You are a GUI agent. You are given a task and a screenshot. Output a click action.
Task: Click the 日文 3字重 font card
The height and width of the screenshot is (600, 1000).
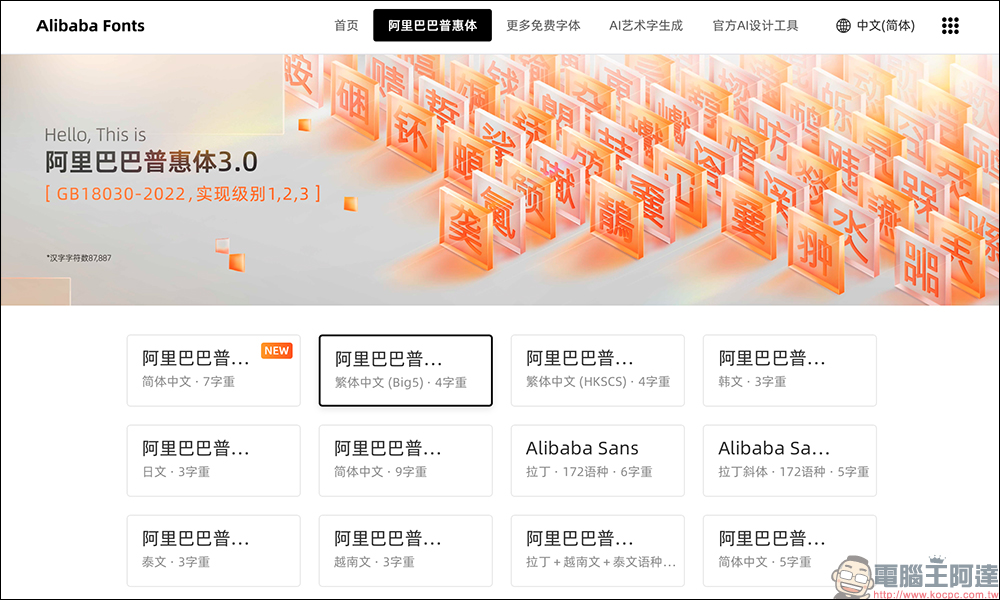pyautogui.click(x=213, y=460)
